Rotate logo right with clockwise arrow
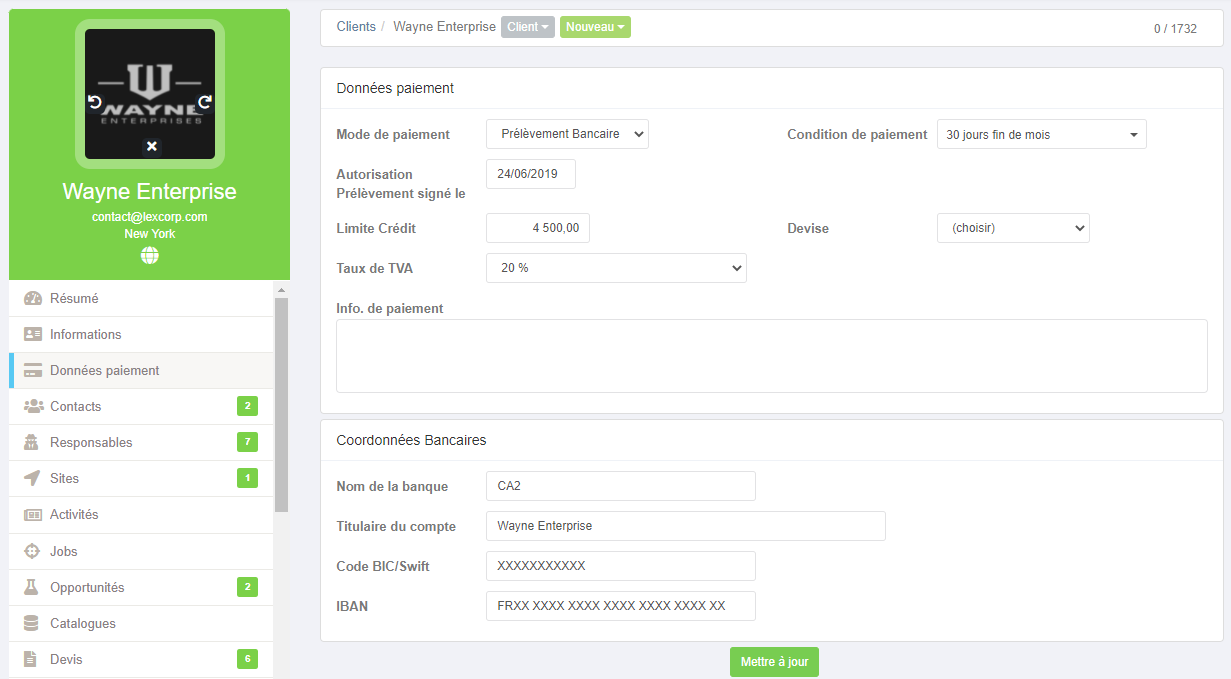Image resolution: width=1231 pixels, height=679 pixels. 205,102
